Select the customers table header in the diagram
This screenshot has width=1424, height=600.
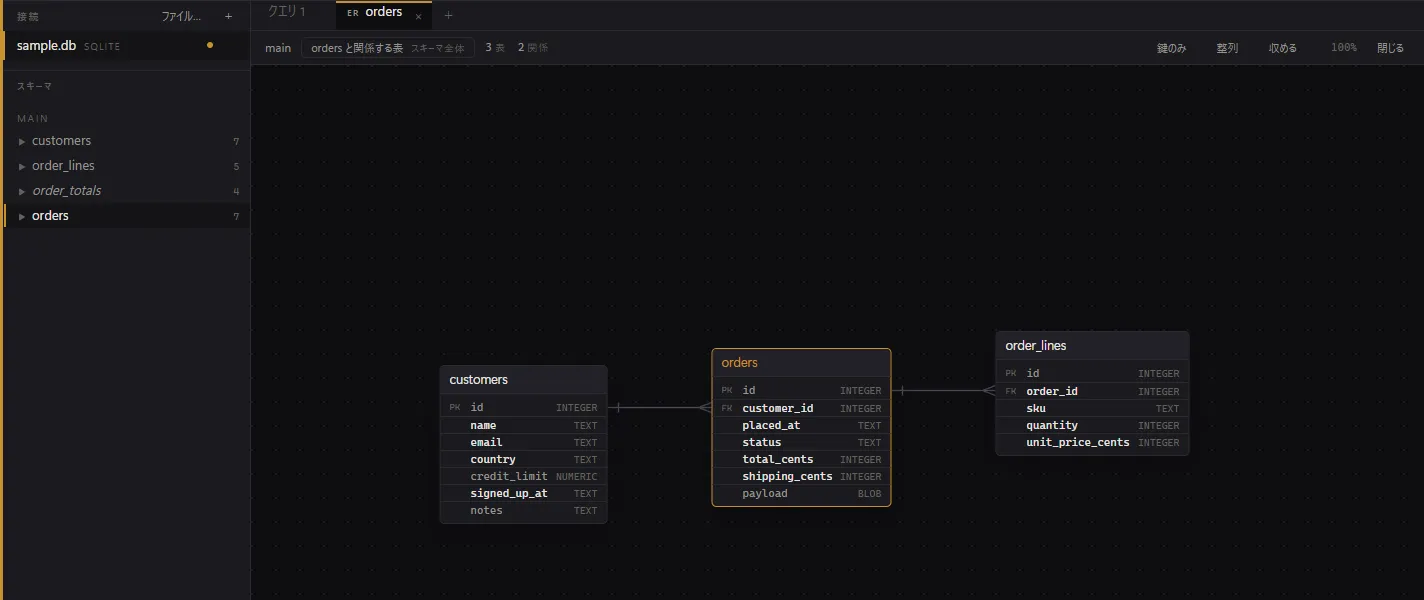523,380
